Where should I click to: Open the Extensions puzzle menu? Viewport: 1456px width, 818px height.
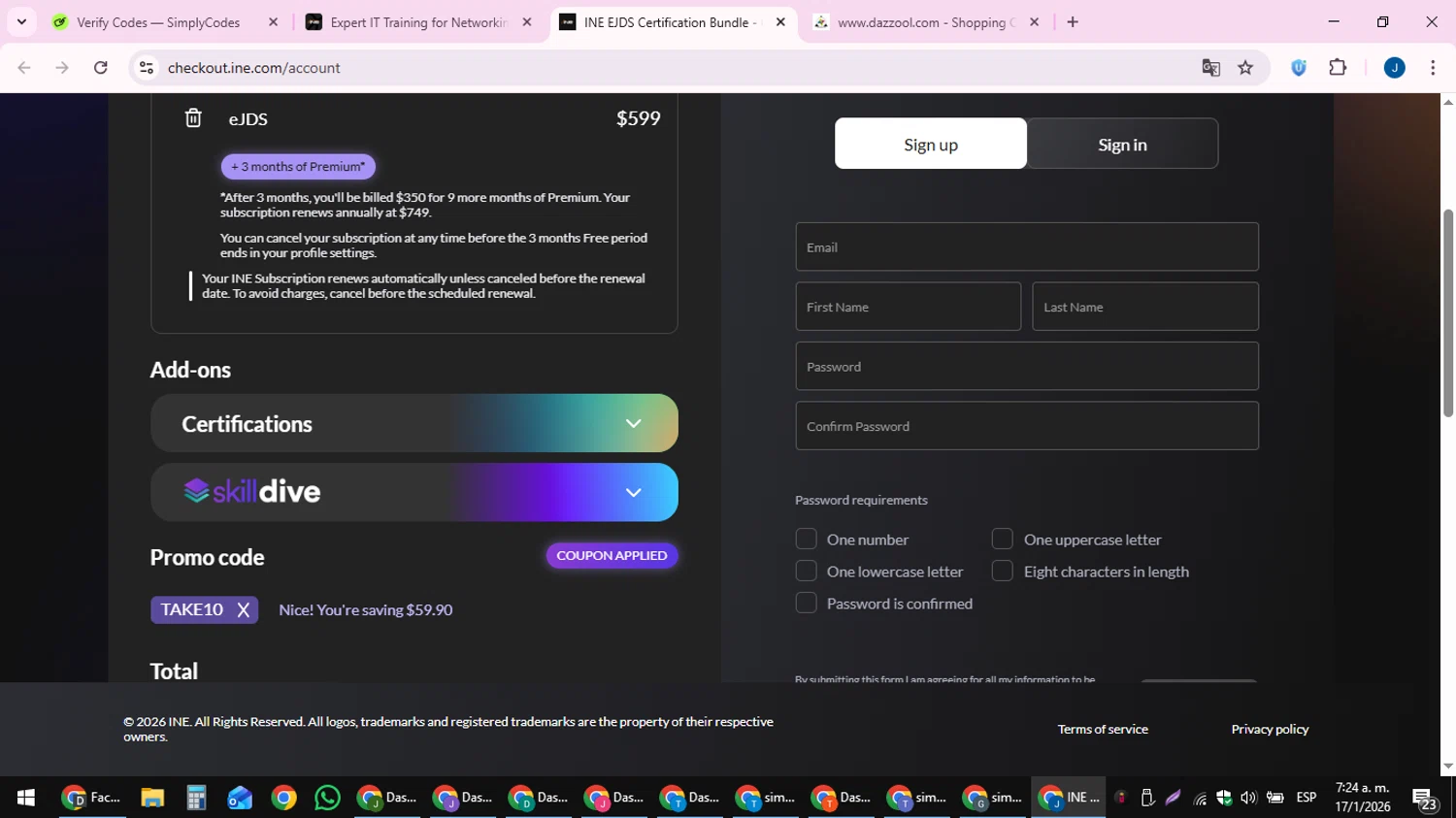pos(1338,68)
